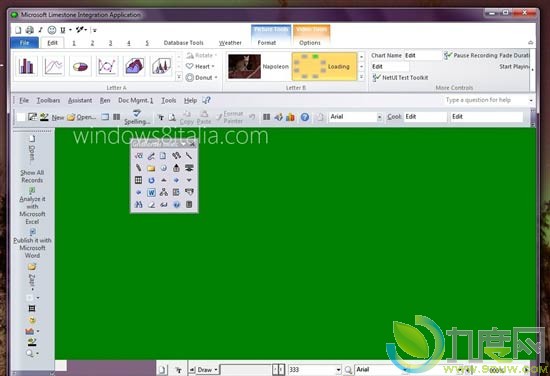
Task: Select the line chart style
Action: pos(53,66)
